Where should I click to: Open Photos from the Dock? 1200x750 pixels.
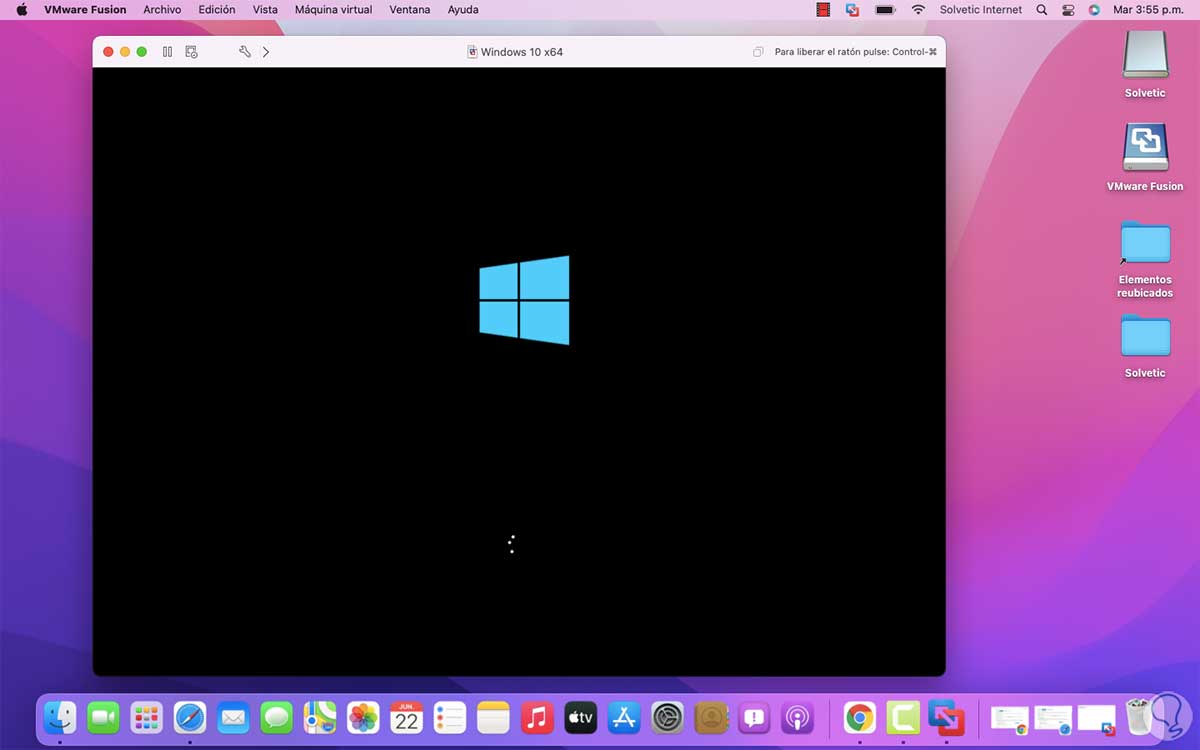363,717
